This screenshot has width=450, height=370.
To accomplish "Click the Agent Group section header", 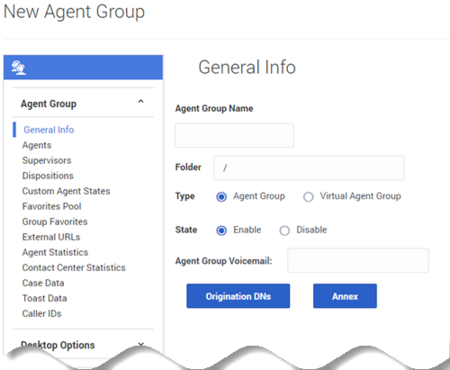I will coord(49,104).
